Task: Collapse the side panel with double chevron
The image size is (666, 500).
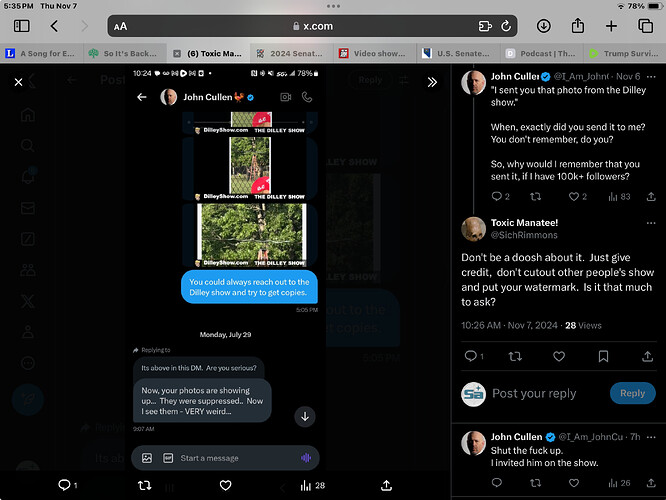Action: (432, 82)
